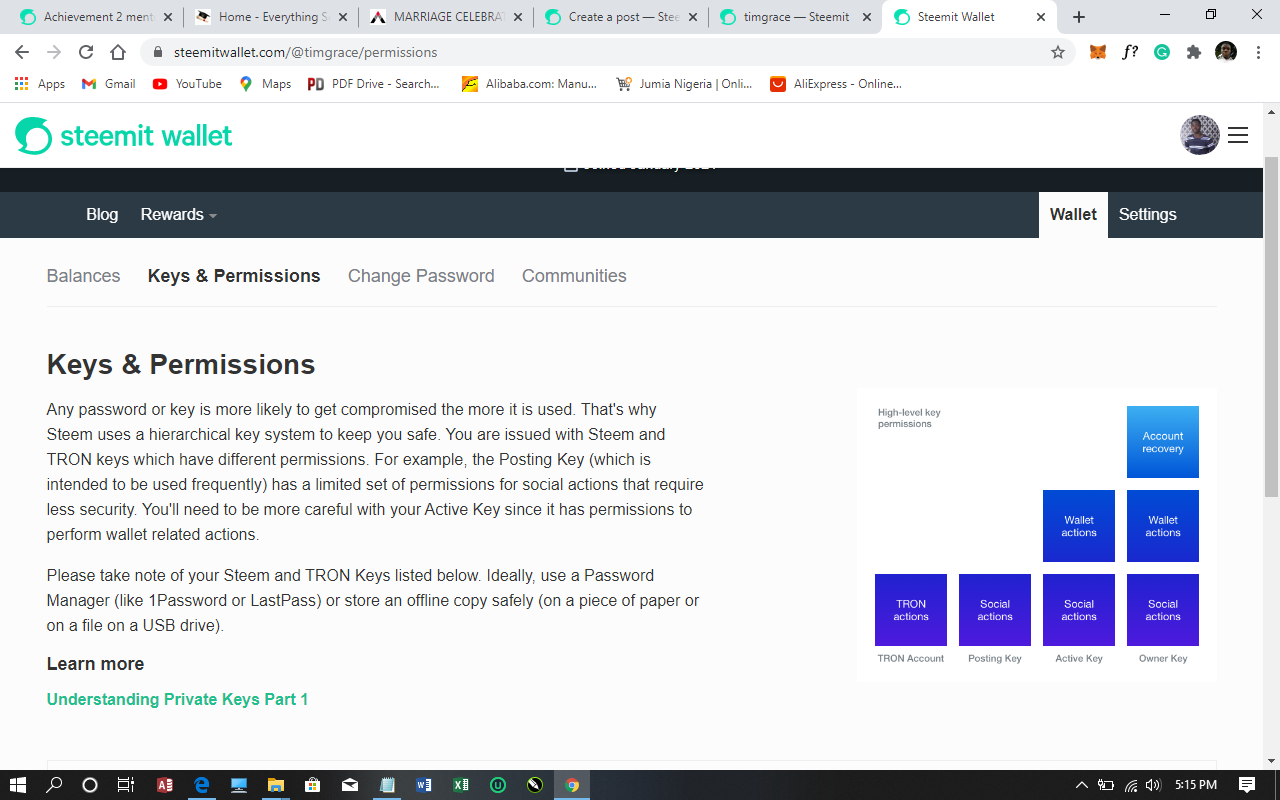1280x800 pixels.
Task: Open the Grammarly extension
Action: click(1161, 51)
